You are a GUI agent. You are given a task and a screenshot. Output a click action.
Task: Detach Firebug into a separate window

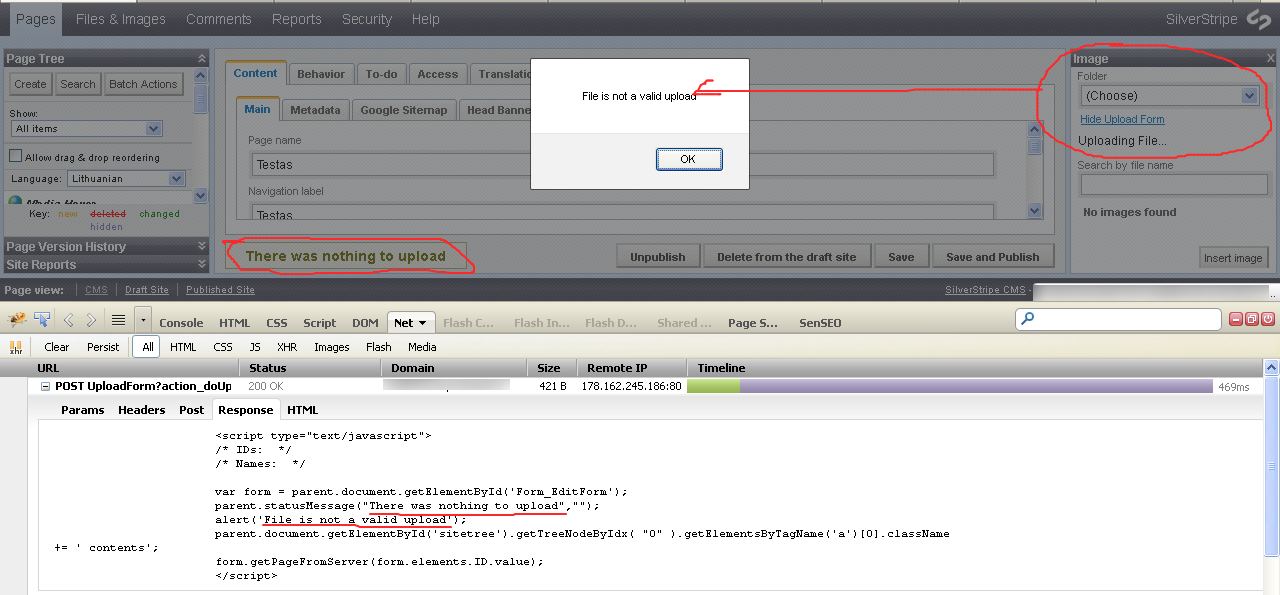1251,319
